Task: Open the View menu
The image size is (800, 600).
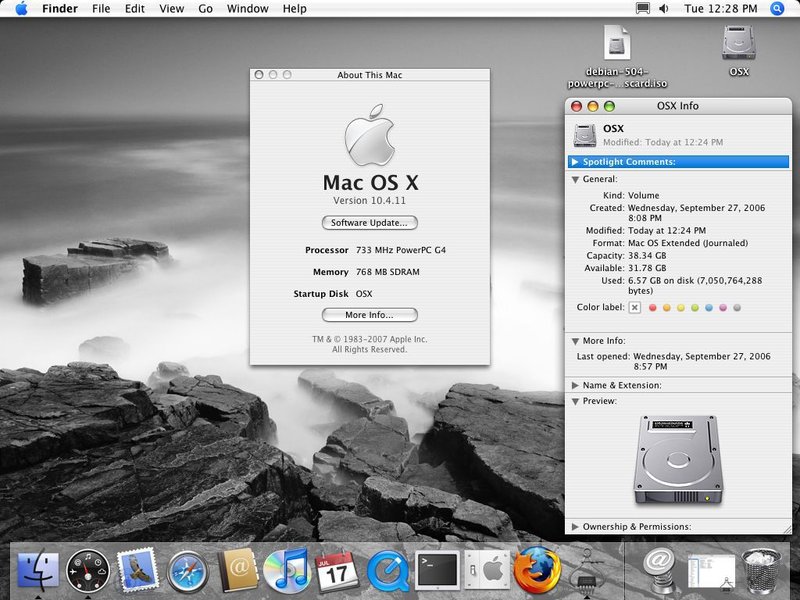Action: click(171, 9)
